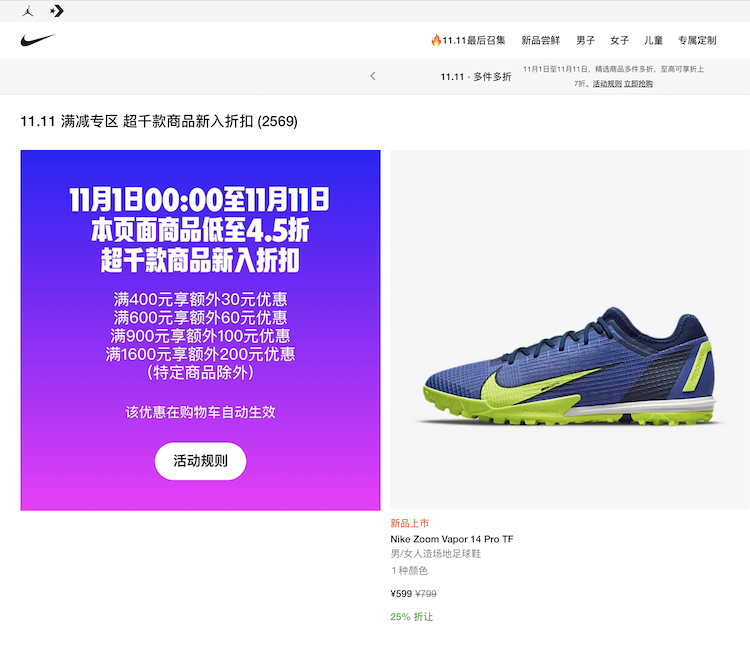Open the Converse star chevron icon
The width and height of the screenshot is (750, 645).
click(x=56, y=11)
